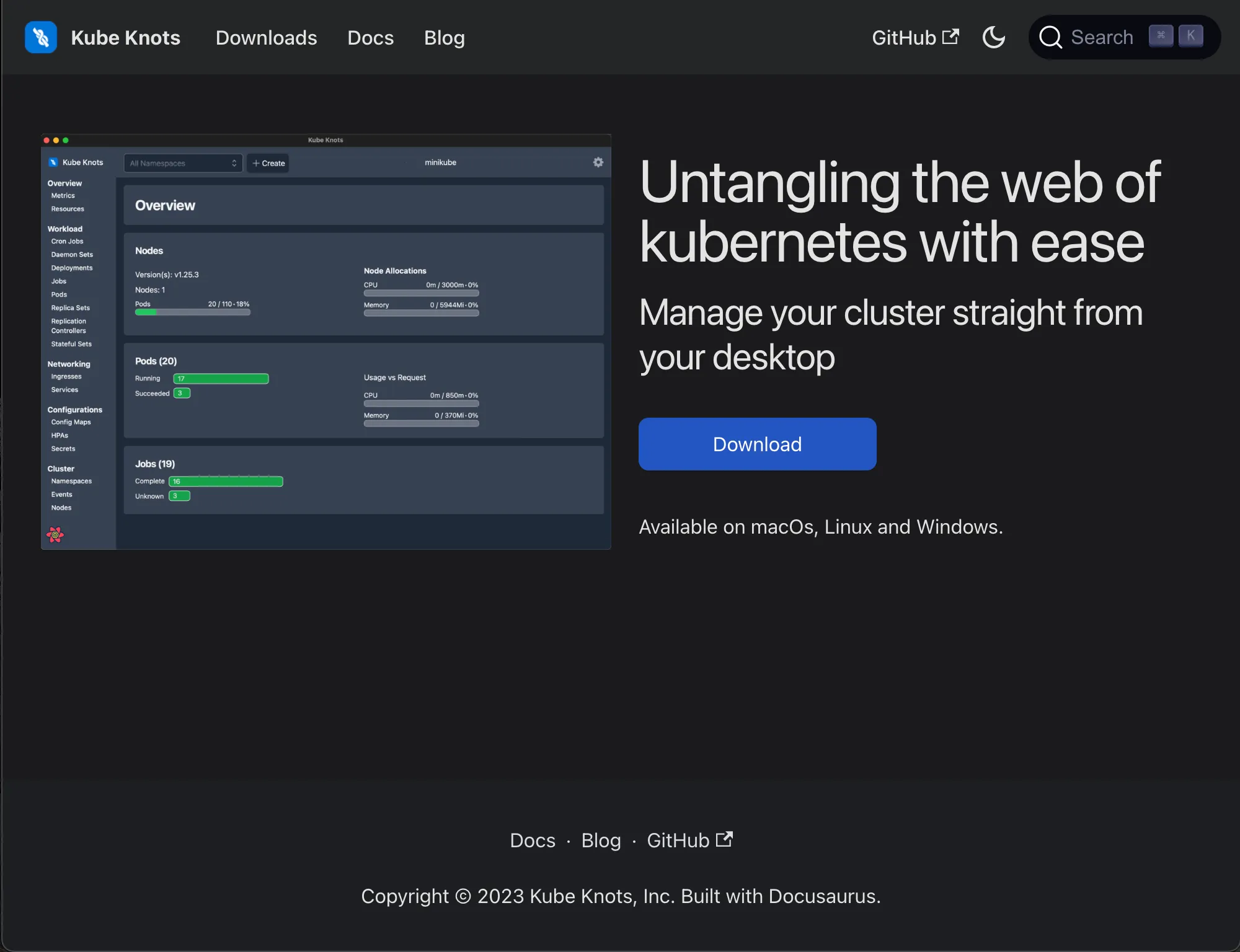Open the footer GitHub link

click(x=689, y=840)
